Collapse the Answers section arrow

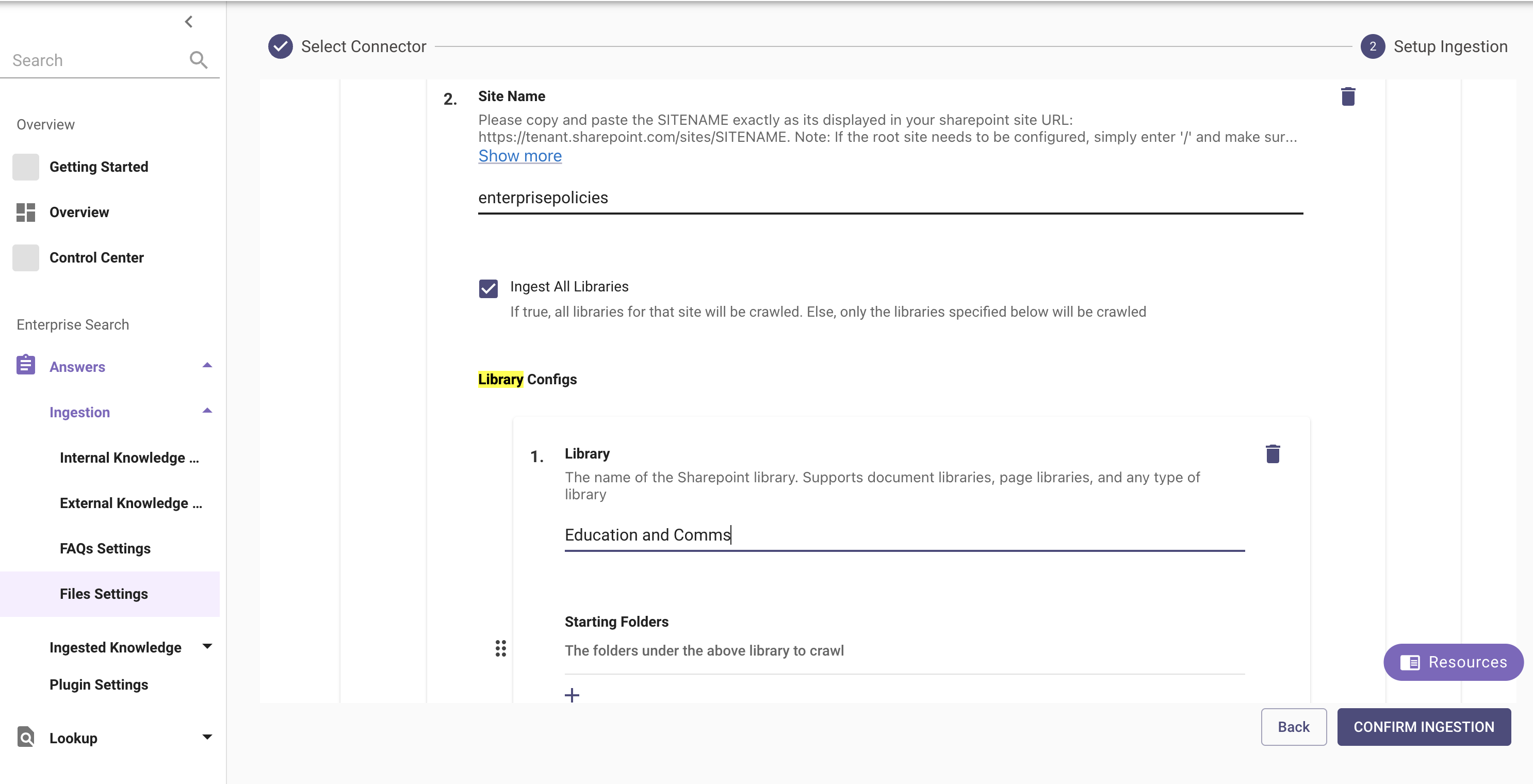point(206,366)
